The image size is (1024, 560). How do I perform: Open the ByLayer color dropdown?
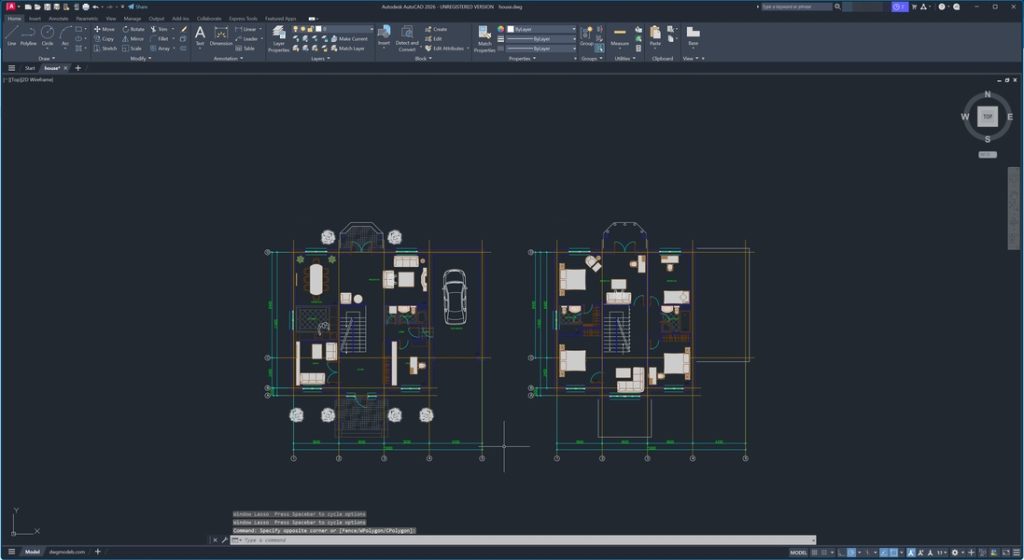(541, 29)
